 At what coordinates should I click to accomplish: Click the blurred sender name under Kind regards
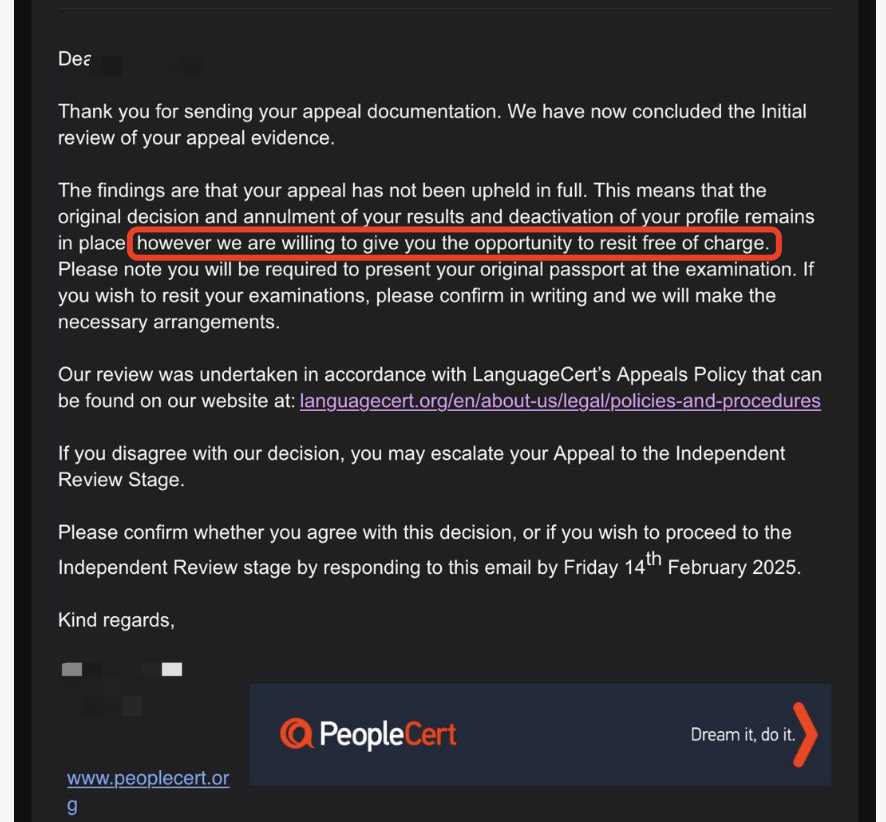(121, 670)
